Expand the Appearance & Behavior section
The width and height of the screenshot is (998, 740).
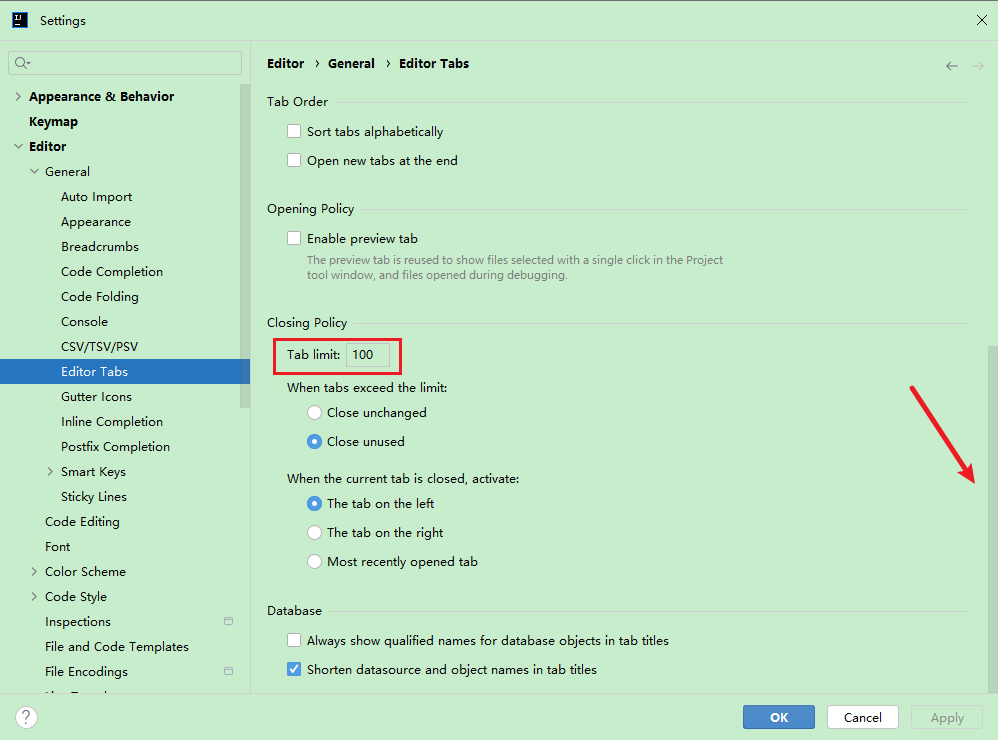pos(17,97)
